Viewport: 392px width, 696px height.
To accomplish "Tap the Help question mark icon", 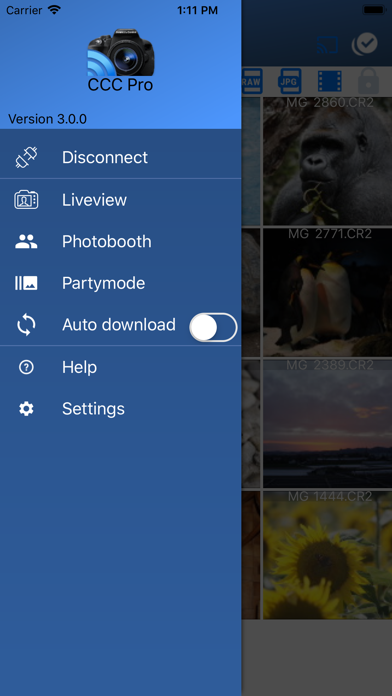I will [x=26, y=367].
